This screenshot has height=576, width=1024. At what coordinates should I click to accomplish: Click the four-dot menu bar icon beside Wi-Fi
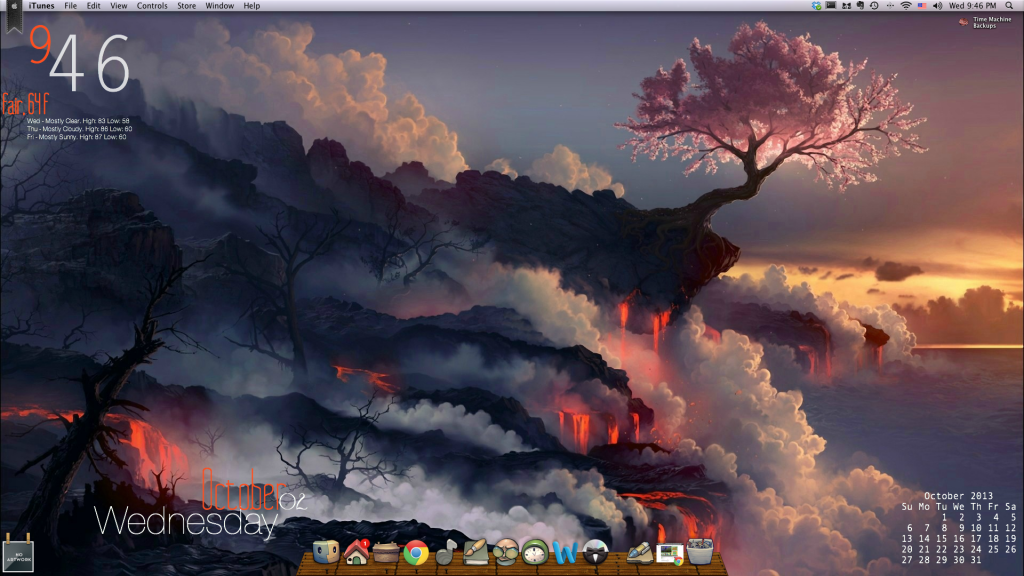click(x=890, y=6)
